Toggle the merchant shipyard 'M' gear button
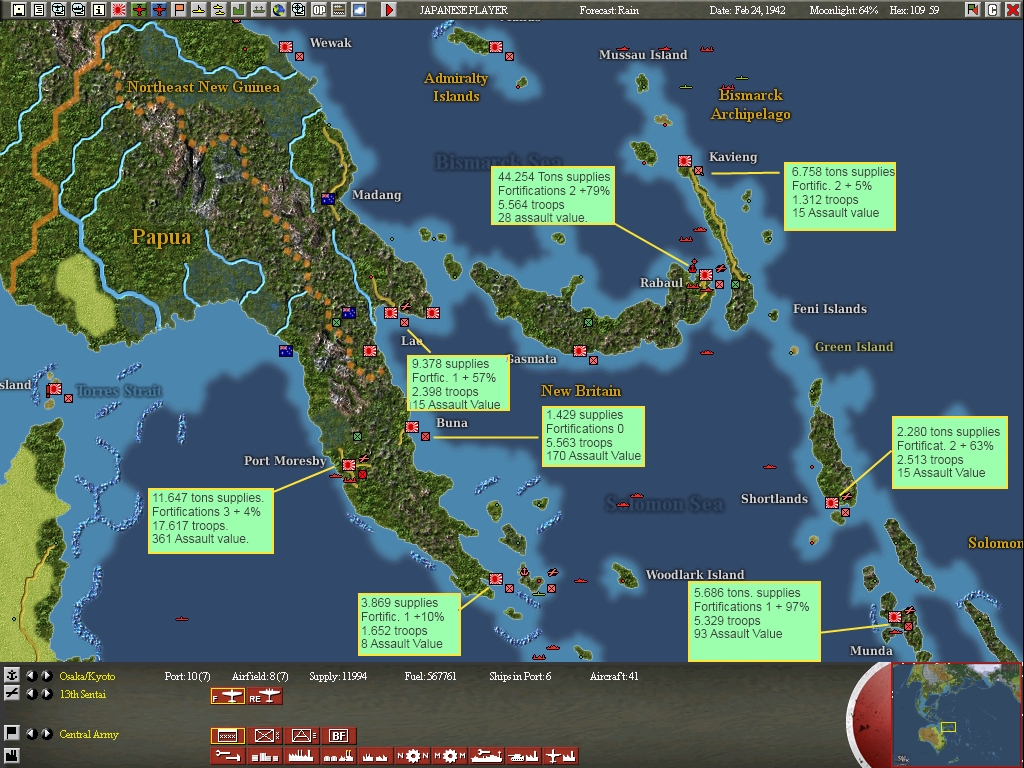Image resolution: width=1024 pixels, height=768 pixels. 449,756
